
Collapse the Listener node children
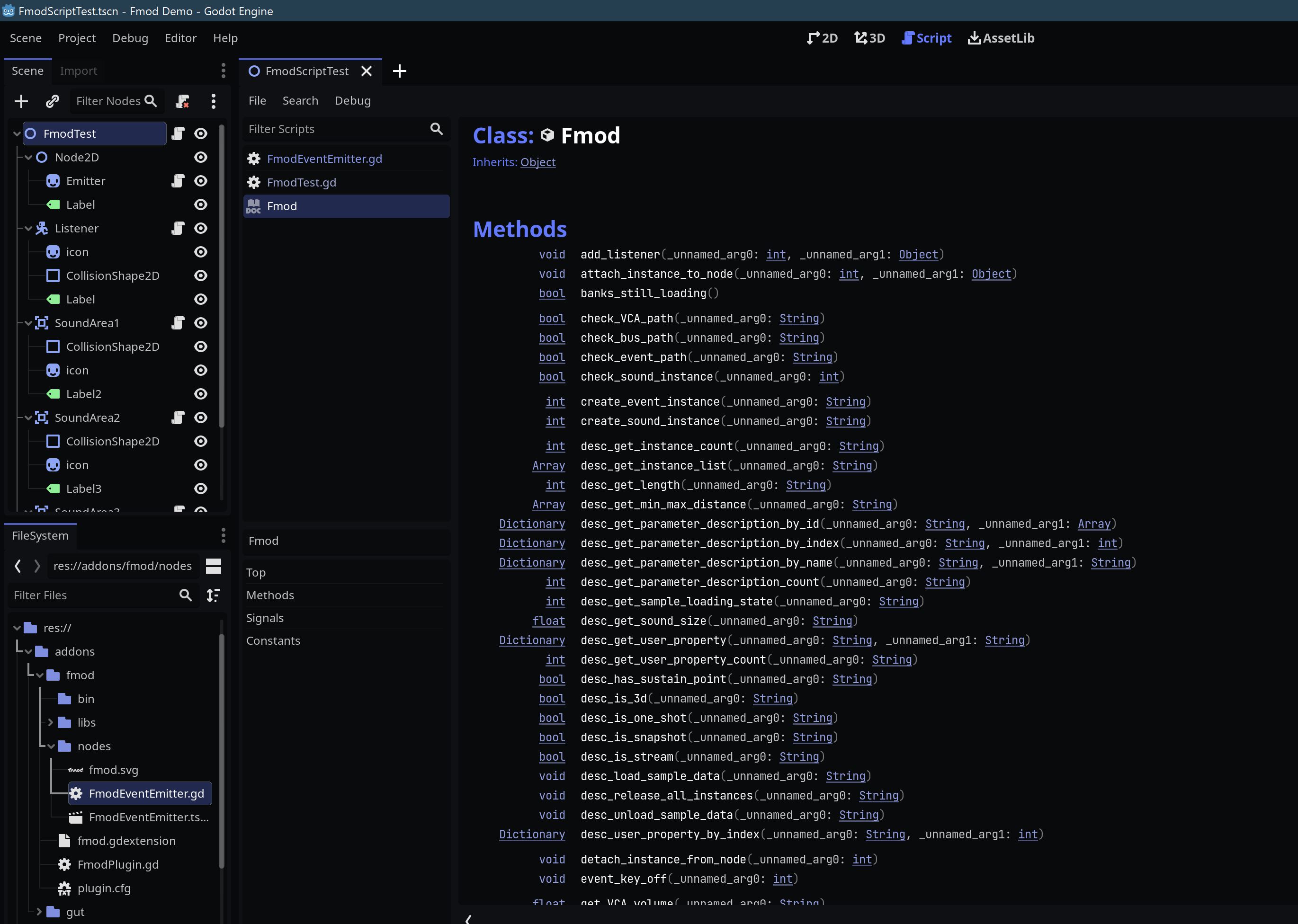coord(28,229)
